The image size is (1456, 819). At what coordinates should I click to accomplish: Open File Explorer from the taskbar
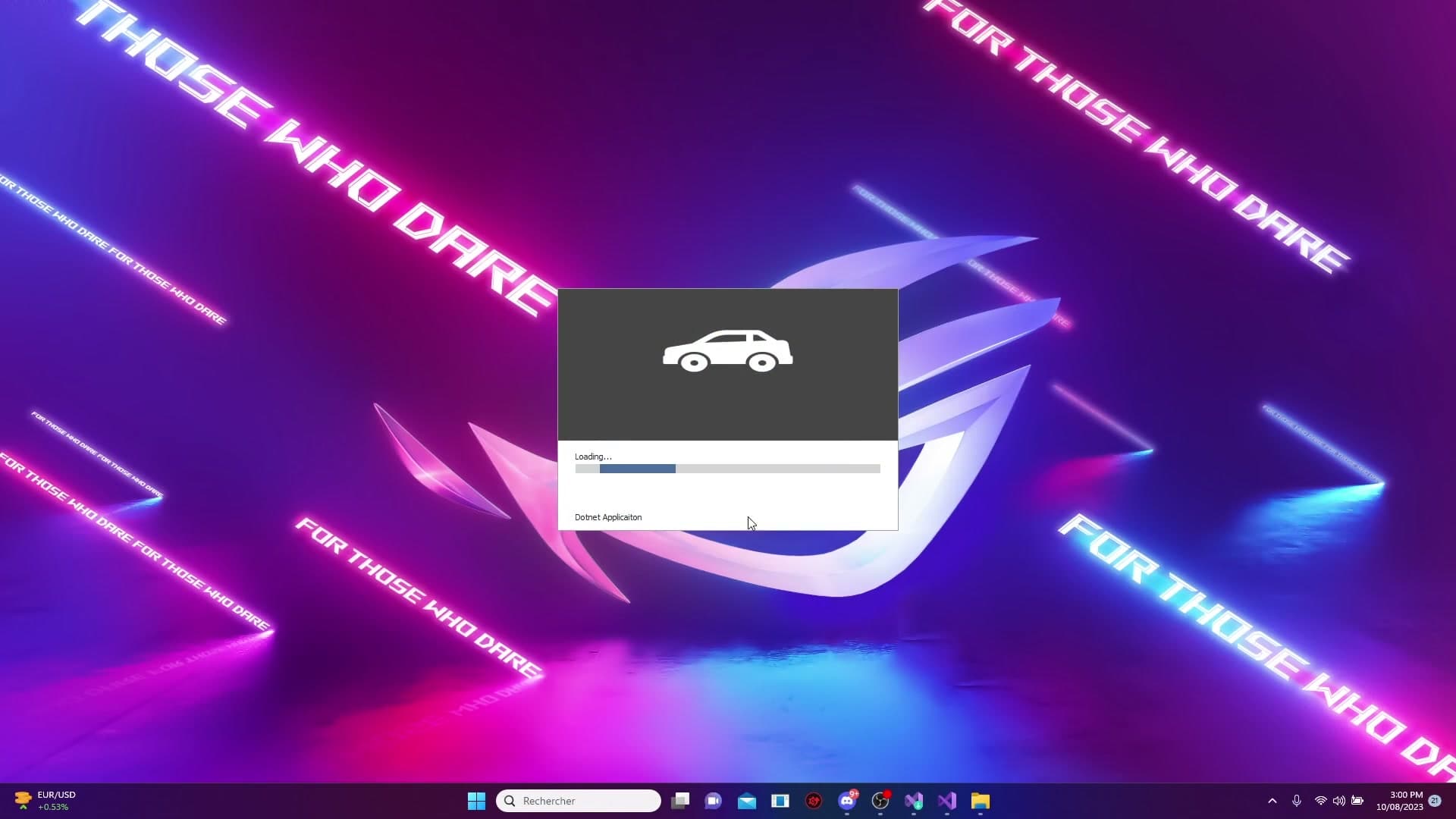[x=981, y=801]
